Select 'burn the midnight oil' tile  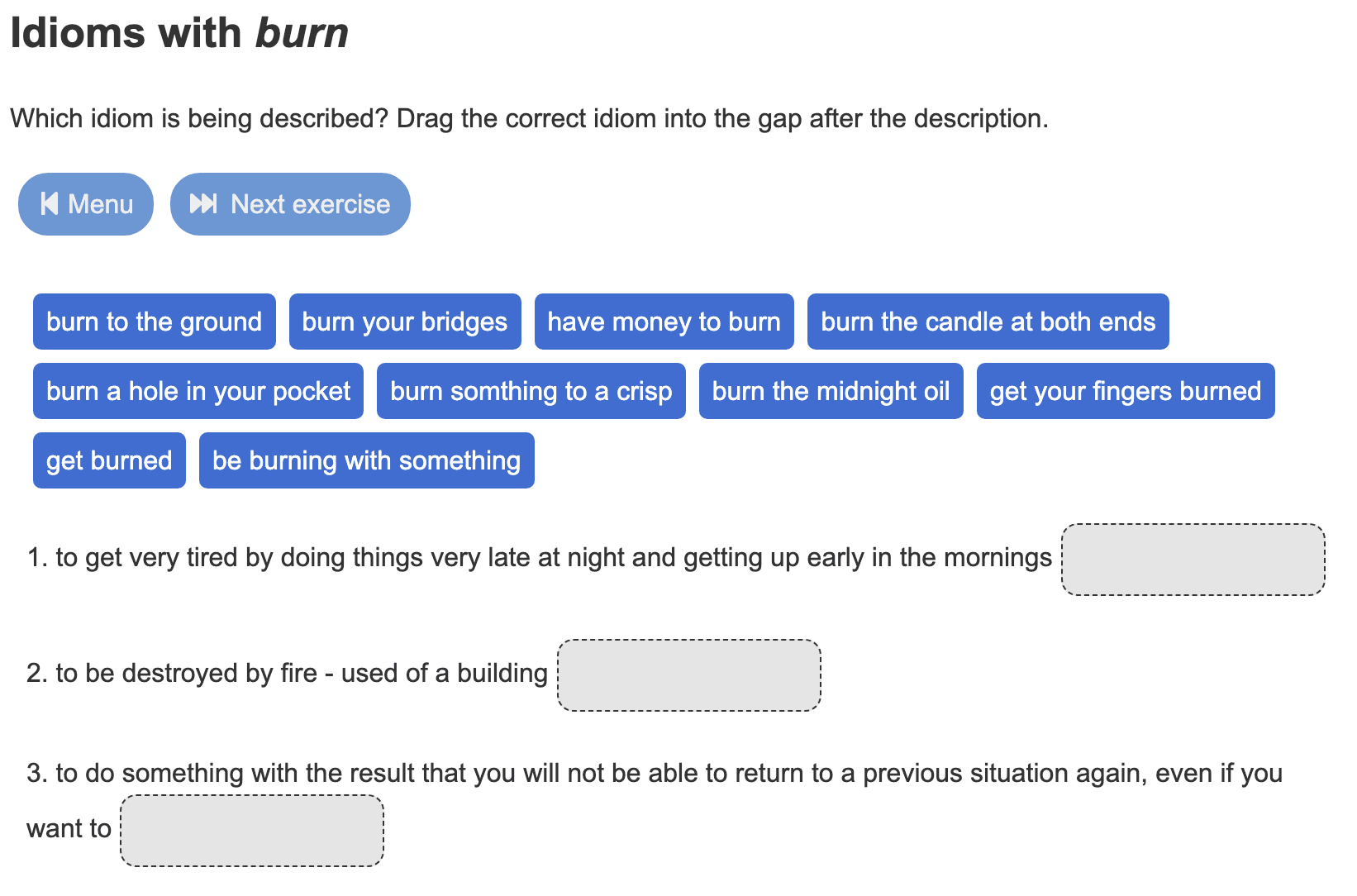[831, 391]
